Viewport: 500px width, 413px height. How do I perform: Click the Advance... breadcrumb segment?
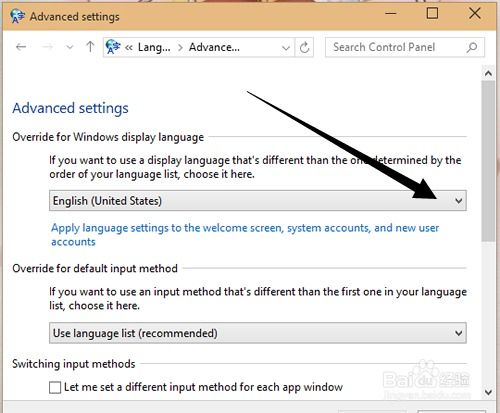(x=214, y=47)
